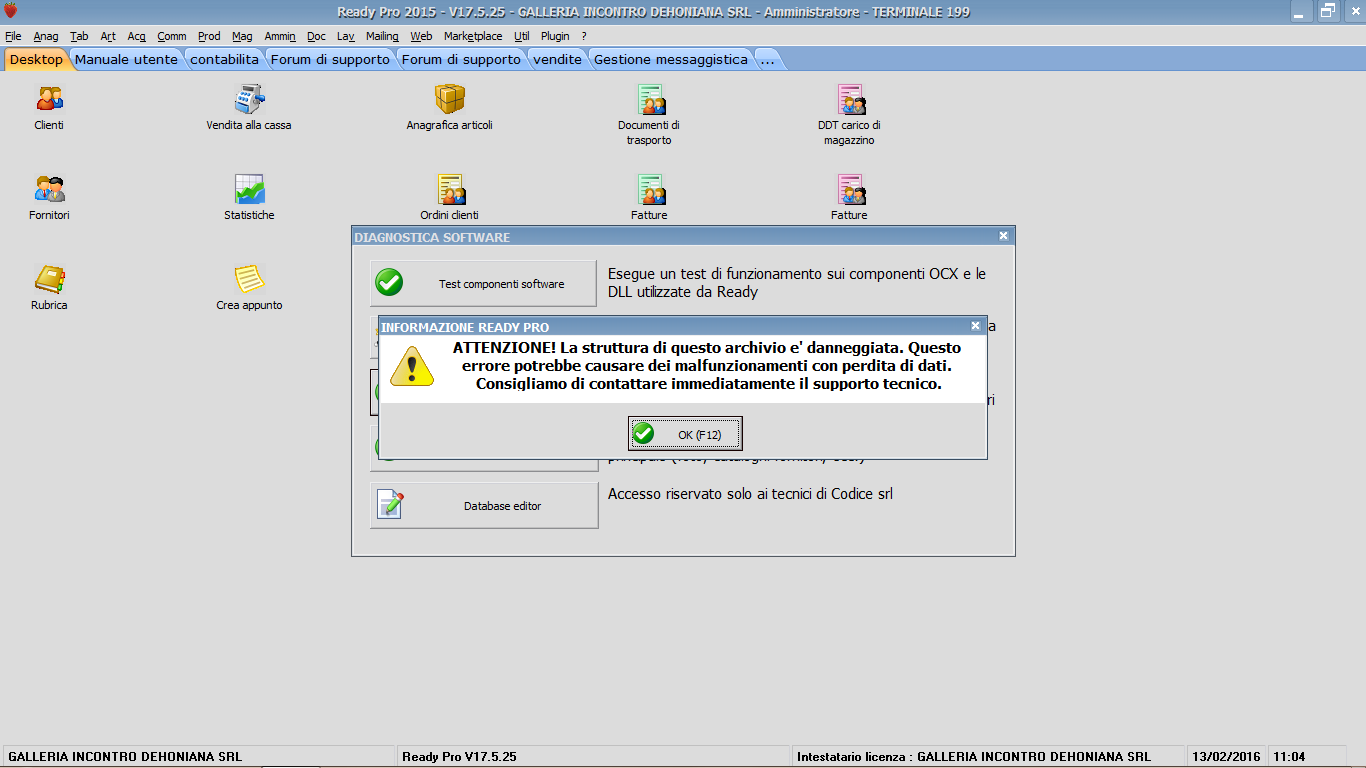Click the DIAGNOSTICA SOFTWARE window title
The image size is (1366, 768).
coord(432,237)
